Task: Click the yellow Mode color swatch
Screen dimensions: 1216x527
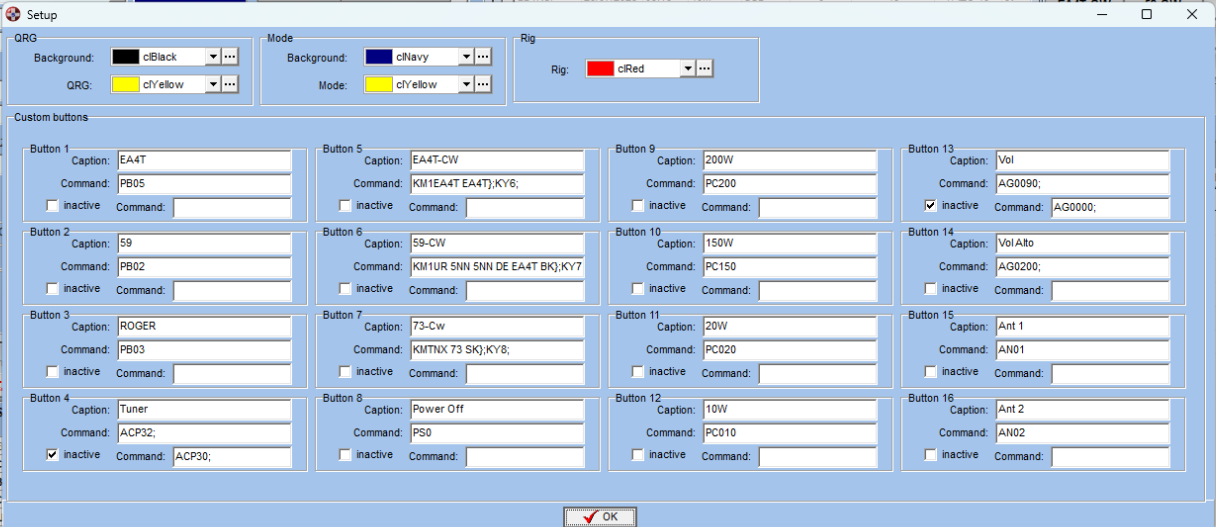Action: tap(378, 85)
